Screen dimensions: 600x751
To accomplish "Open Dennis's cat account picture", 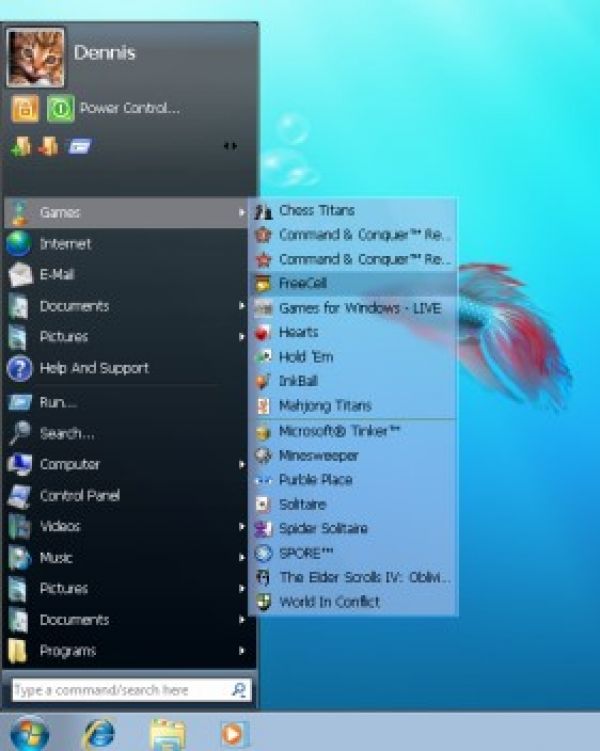I will [x=35, y=58].
